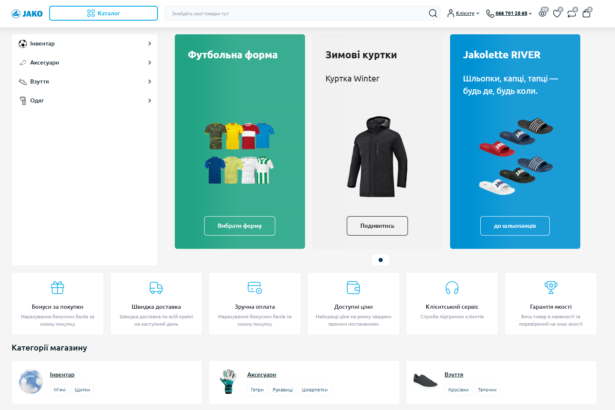Expand the Інвентар sidebar category
Image resolution: width=615 pixels, height=410 pixels.
(149, 44)
